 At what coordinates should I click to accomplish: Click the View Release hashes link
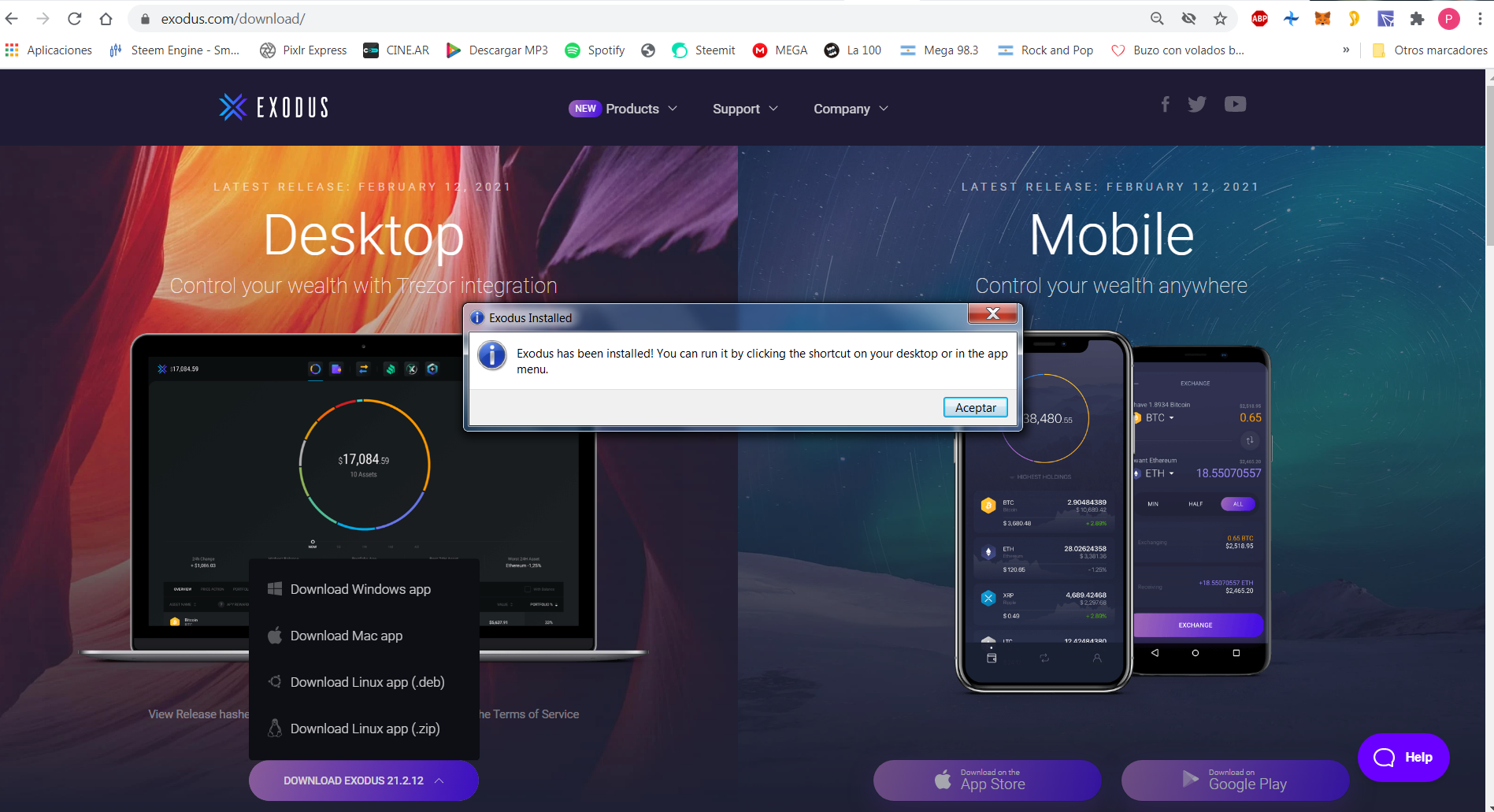point(198,714)
